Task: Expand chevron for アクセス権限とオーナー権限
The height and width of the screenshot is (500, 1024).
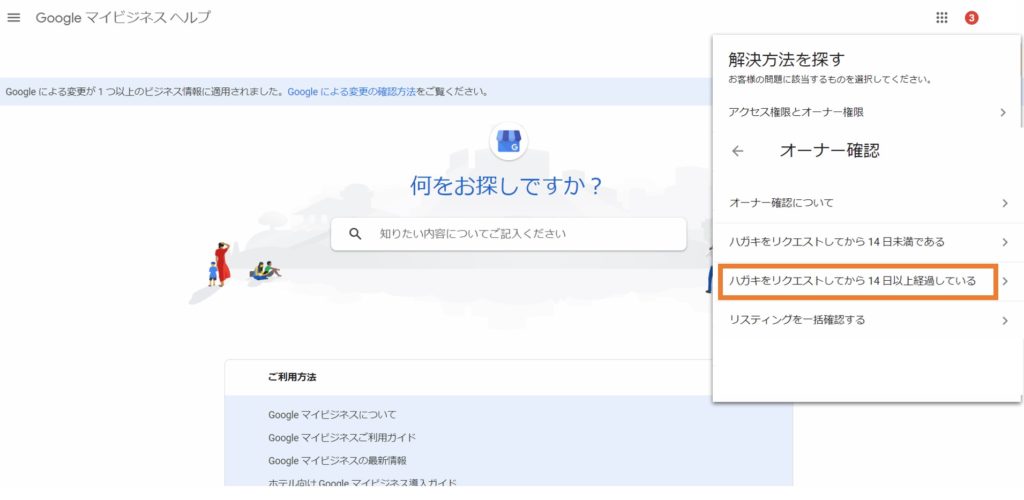Action: 1003,112
